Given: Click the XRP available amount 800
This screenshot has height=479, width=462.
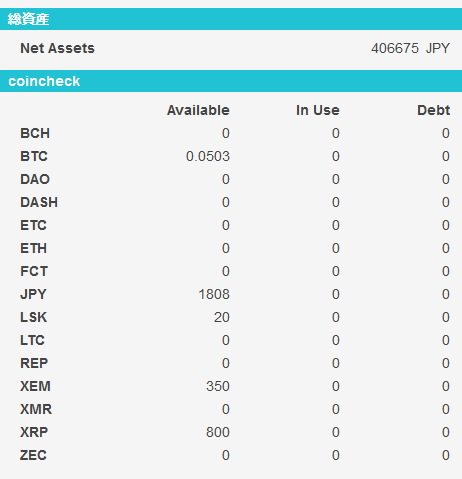Looking at the screenshot, I should [x=218, y=432].
